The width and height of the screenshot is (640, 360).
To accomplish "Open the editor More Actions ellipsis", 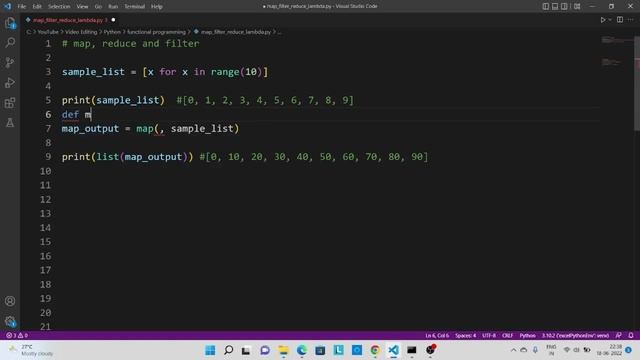I will pos(631,20).
